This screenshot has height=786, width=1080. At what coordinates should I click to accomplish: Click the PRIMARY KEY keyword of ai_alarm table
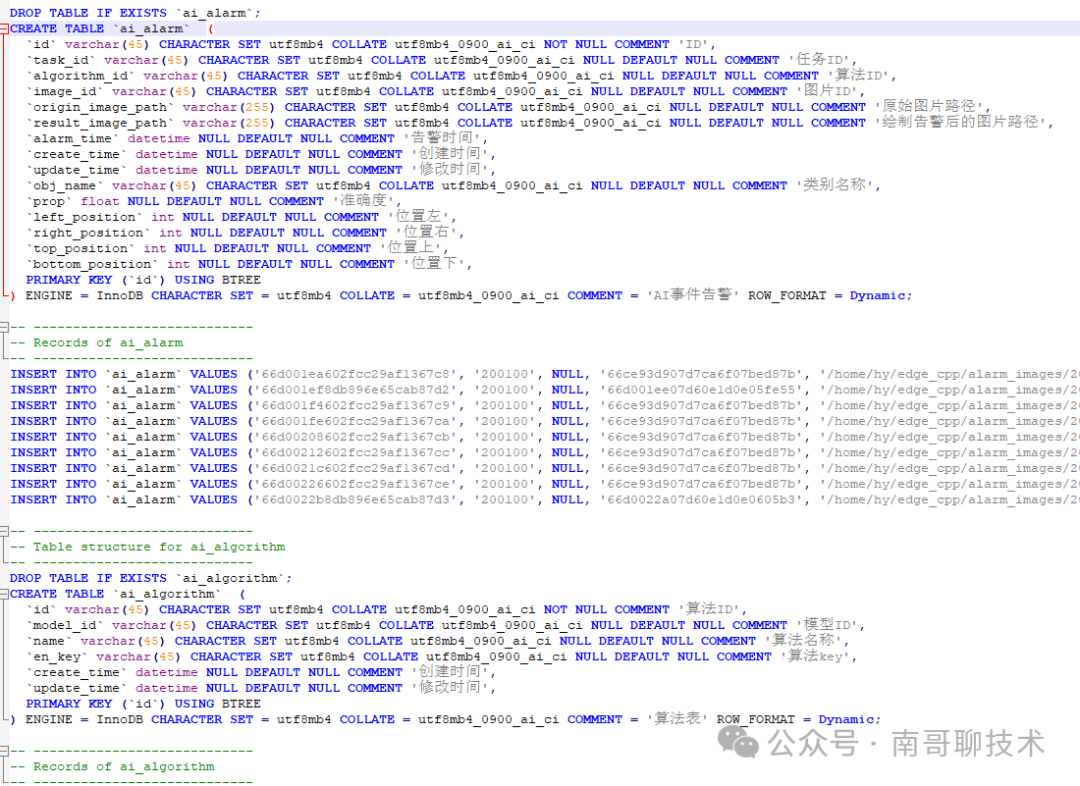(69, 279)
